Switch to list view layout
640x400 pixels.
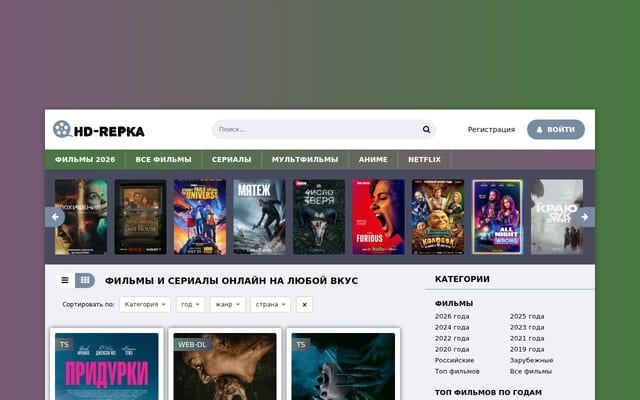pos(65,280)
